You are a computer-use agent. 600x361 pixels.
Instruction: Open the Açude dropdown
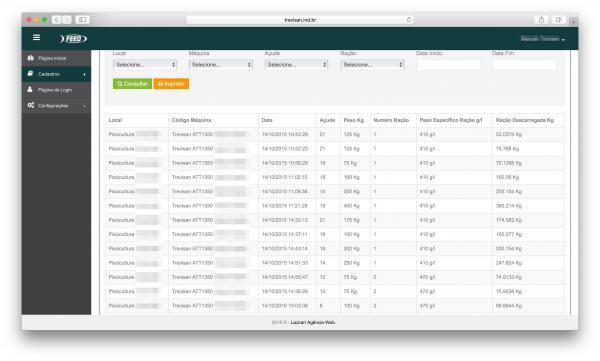[x=297, y=65]
